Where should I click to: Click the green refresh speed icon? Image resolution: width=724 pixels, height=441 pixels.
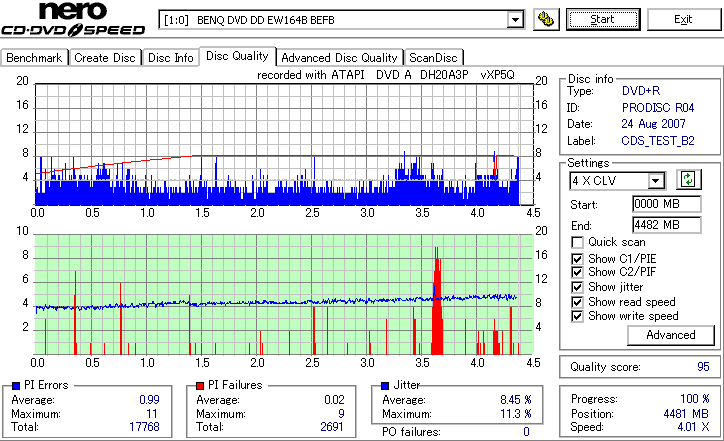tap(688, 179)
